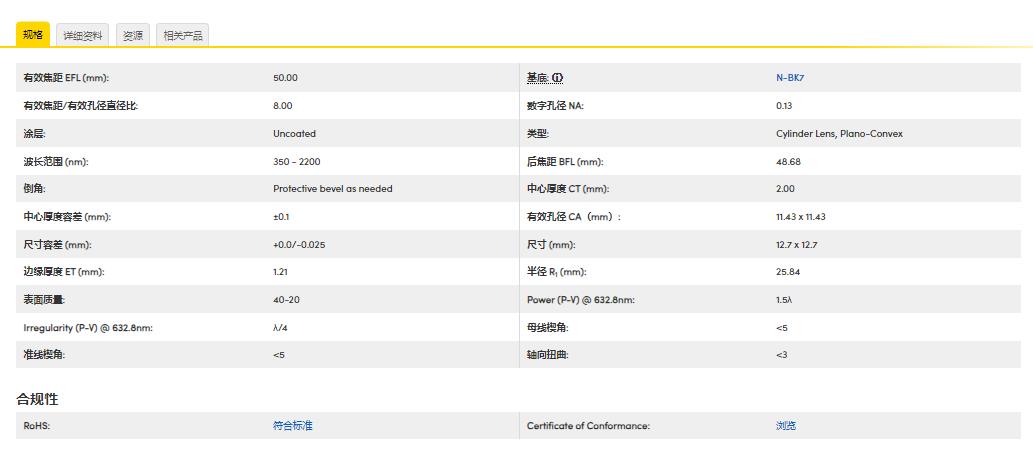The width and height of the screenshot is (1033, 468).
Task: Select the f-number value 8.00
Action: [283, 105]
